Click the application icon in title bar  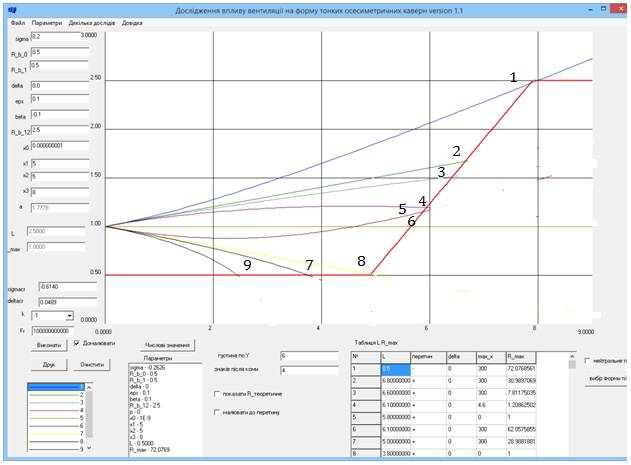pyautogui.click(x=13, y=8)
